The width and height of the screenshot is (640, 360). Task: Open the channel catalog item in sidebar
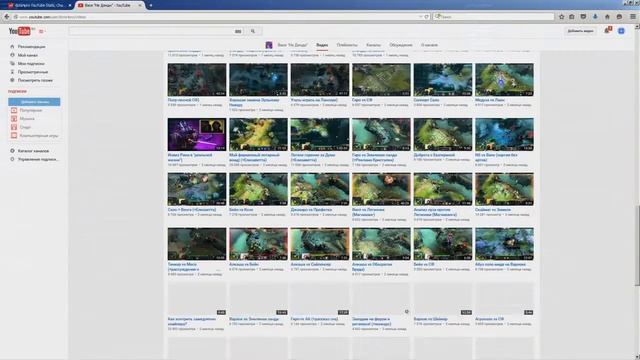click(33, 151)
